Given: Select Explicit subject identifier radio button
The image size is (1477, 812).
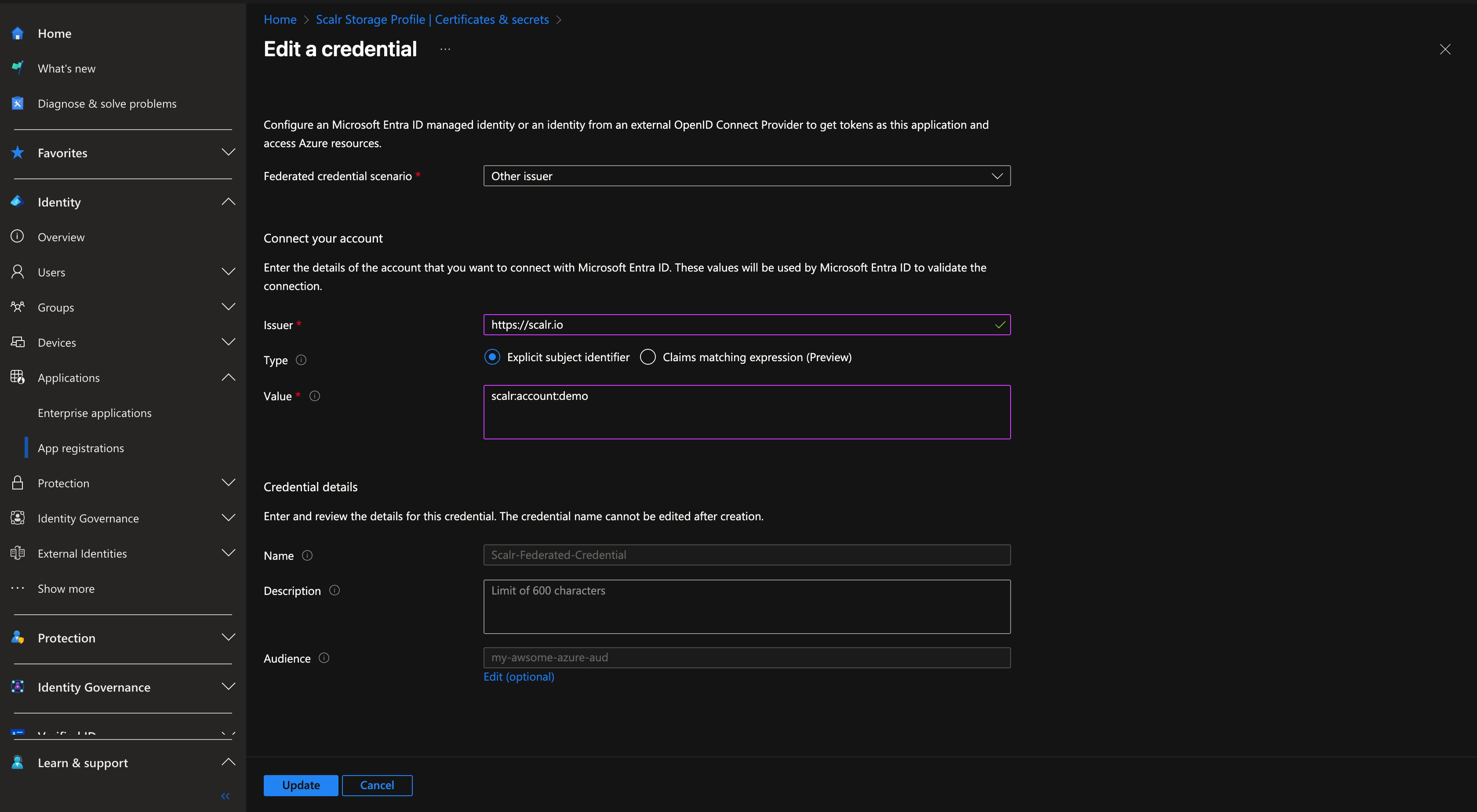Looking at the screenshot, I should tap(492, 357).
